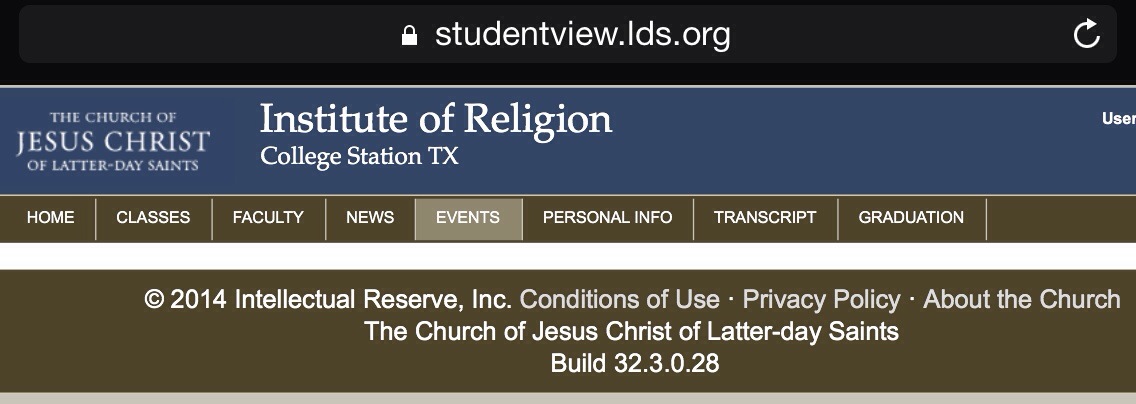The height and width of the screenshot is (404, 1136).
Task: Select the FACULTY tab
Action: coord(268,218)
